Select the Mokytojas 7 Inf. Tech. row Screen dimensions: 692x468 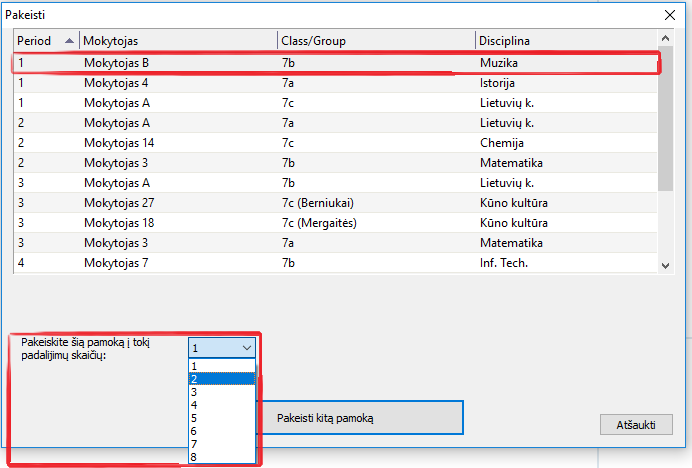(x=330, y=263)
